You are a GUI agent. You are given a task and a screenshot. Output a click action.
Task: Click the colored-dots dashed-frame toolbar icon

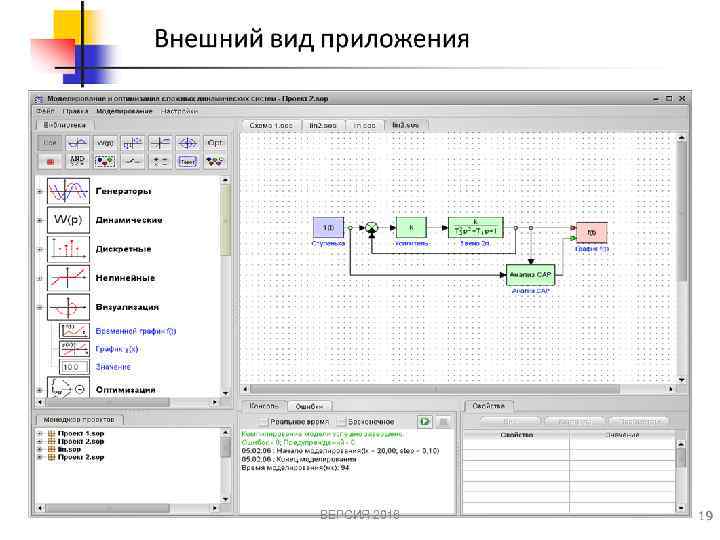[x=105, y=162]
